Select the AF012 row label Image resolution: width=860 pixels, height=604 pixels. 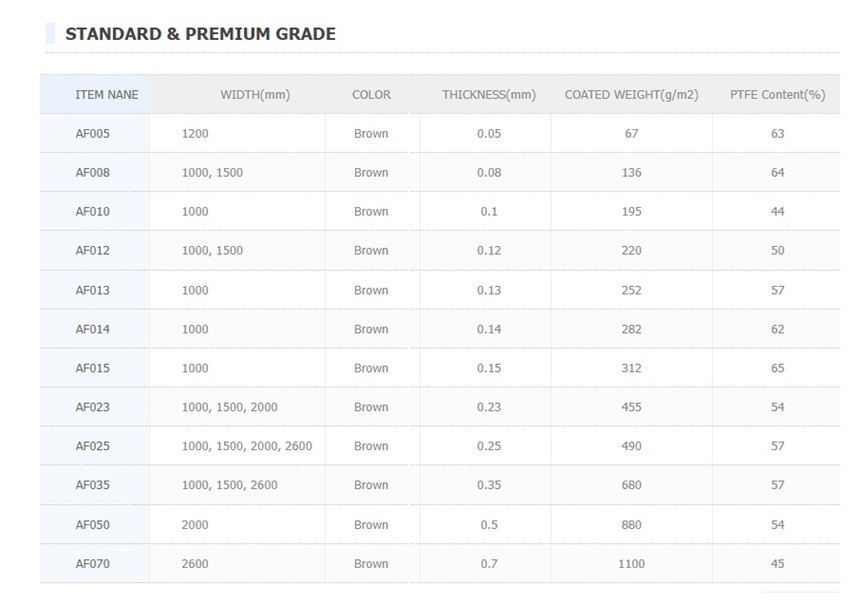pyautogui.click(x=93, y=251)
